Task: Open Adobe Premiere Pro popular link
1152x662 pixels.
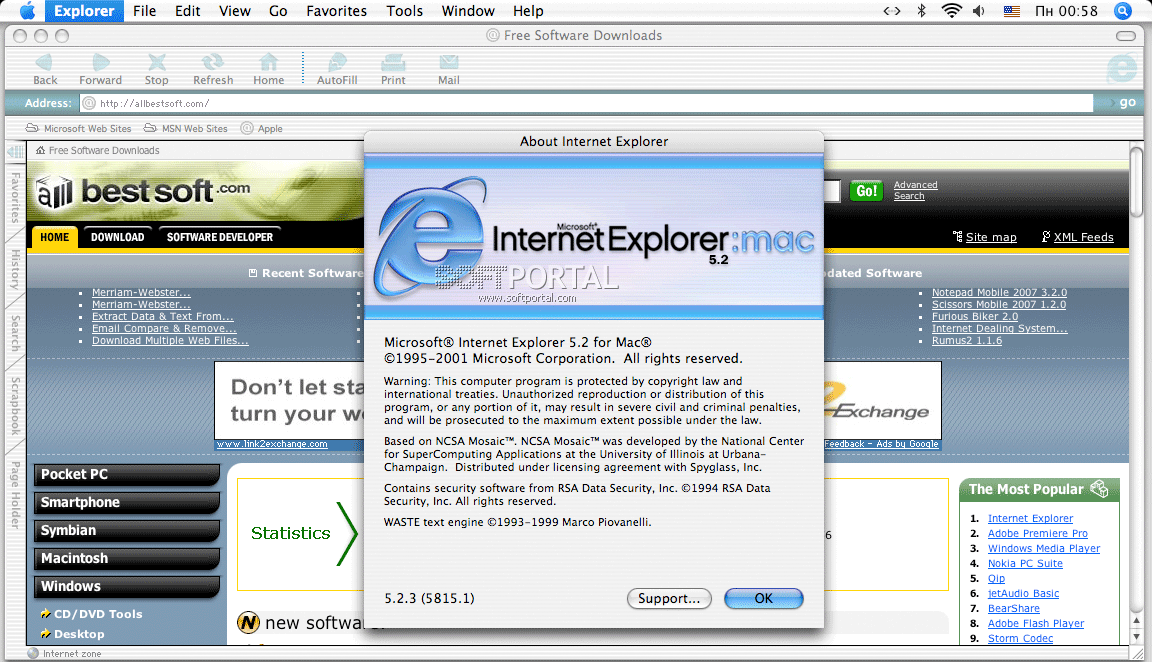Action: 1037,533
